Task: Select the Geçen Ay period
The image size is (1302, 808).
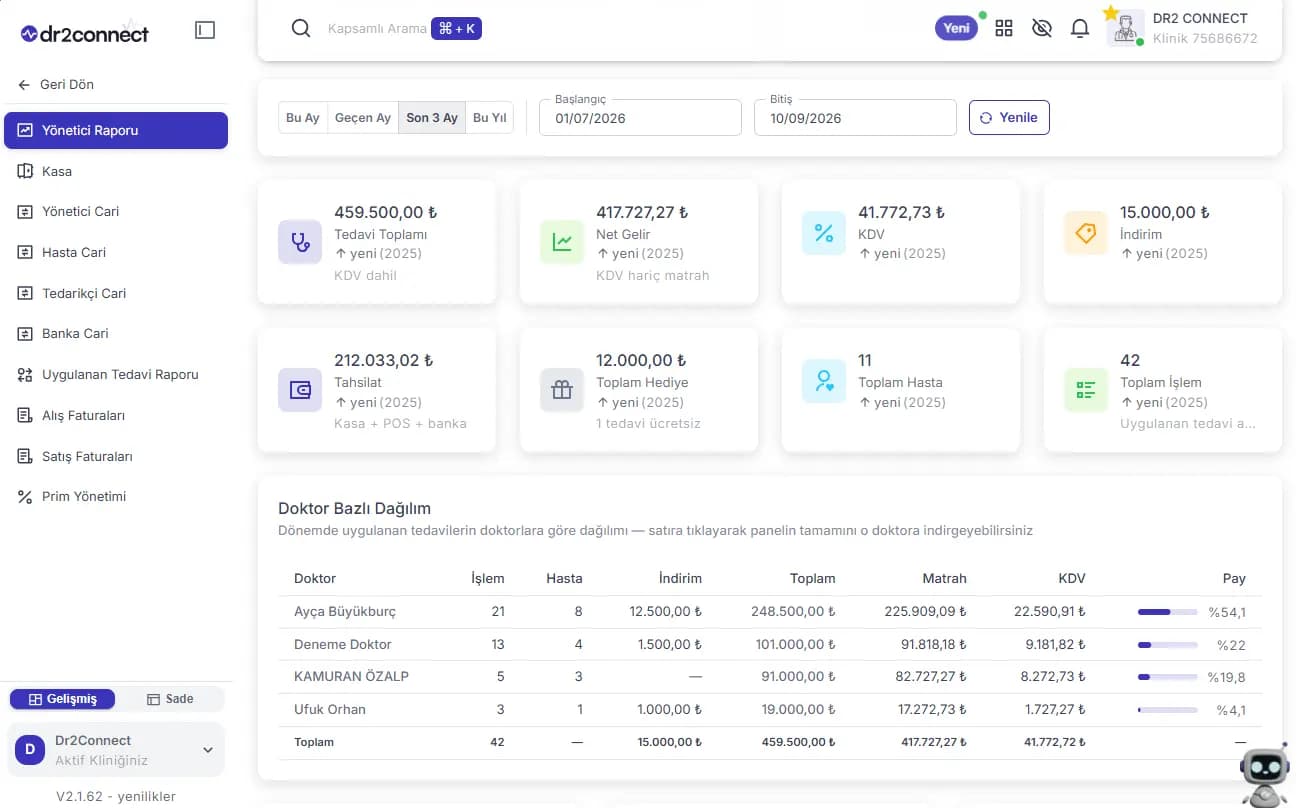Action: click(362, 118)
